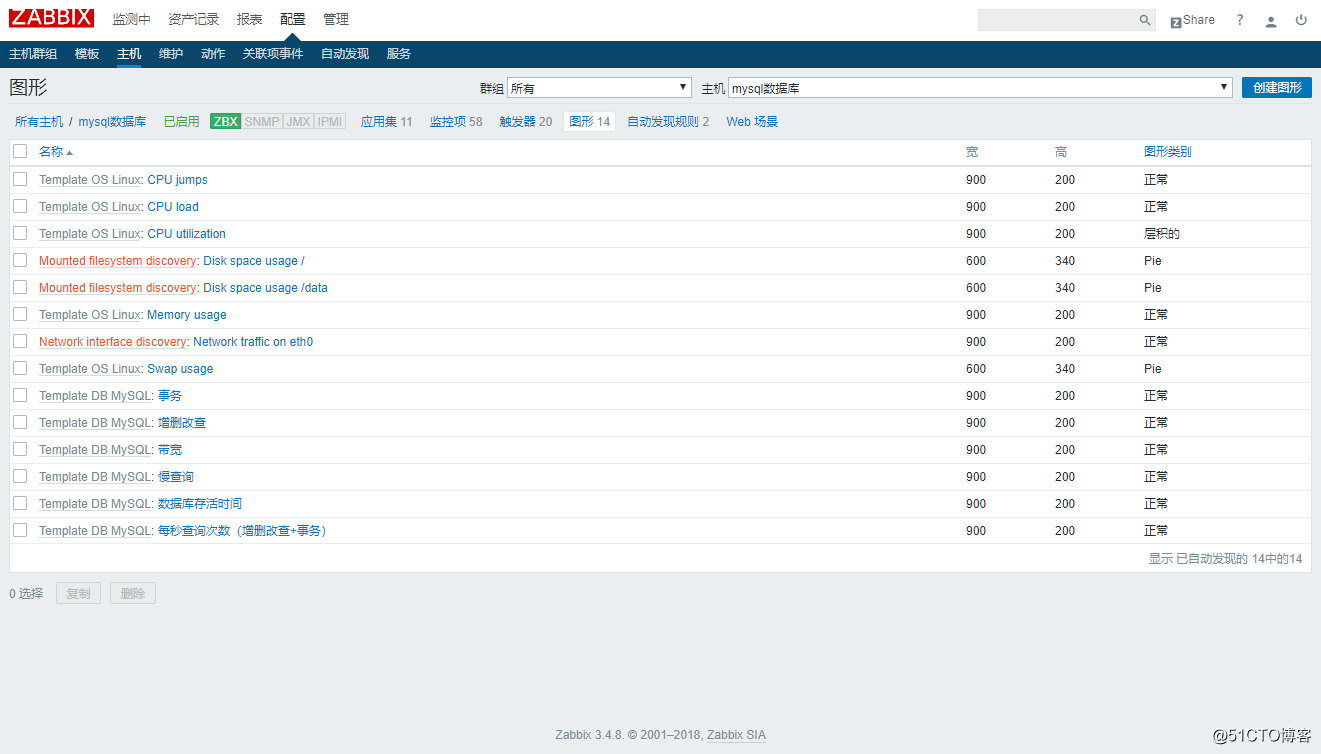
Task: Open the help question mark icon
Action: point(1240,20)
